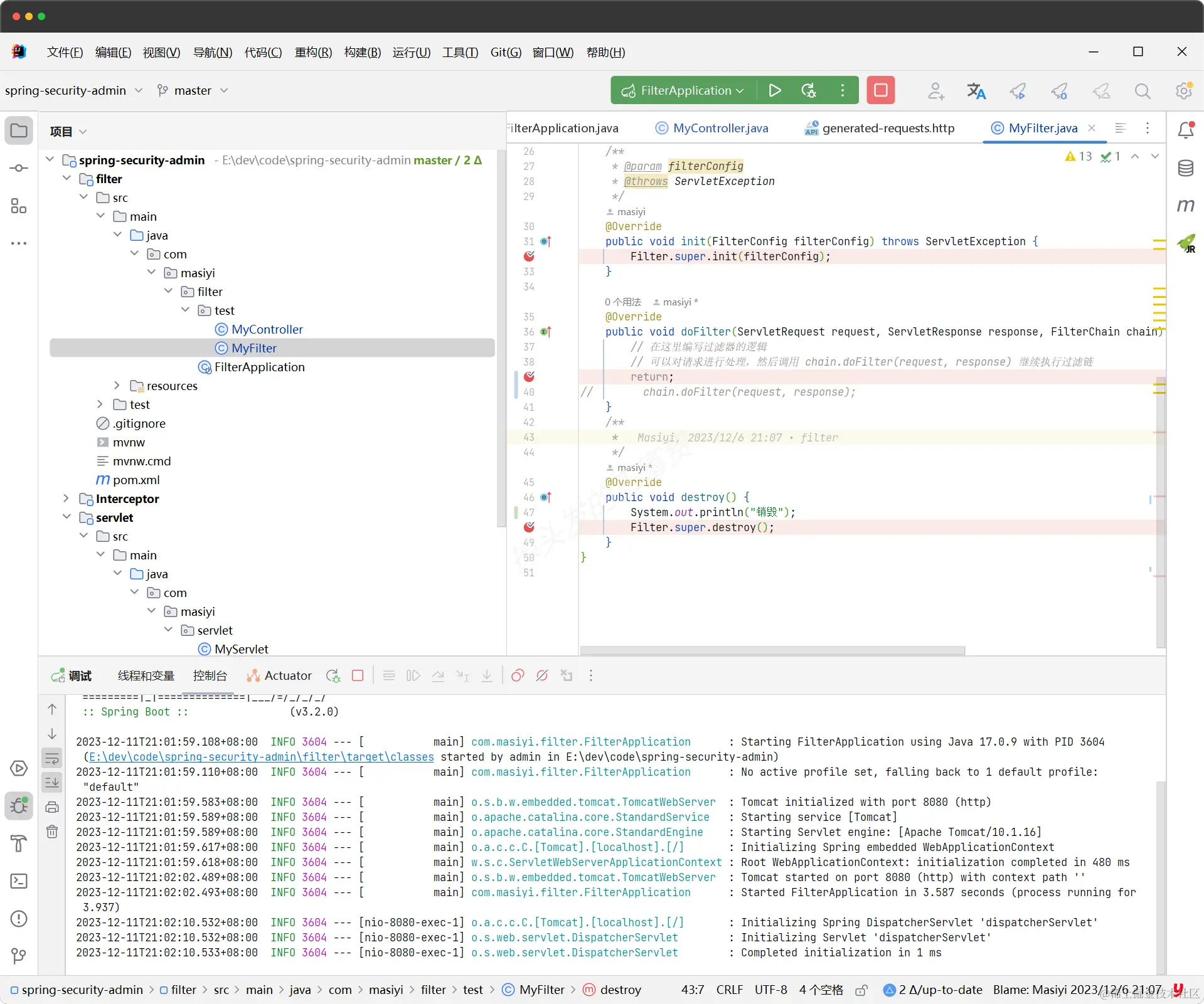Close the MyFilter.java editor tab
Image resolution: width=1204 pixels, height=1004 pixels.
pos(1092,128)
